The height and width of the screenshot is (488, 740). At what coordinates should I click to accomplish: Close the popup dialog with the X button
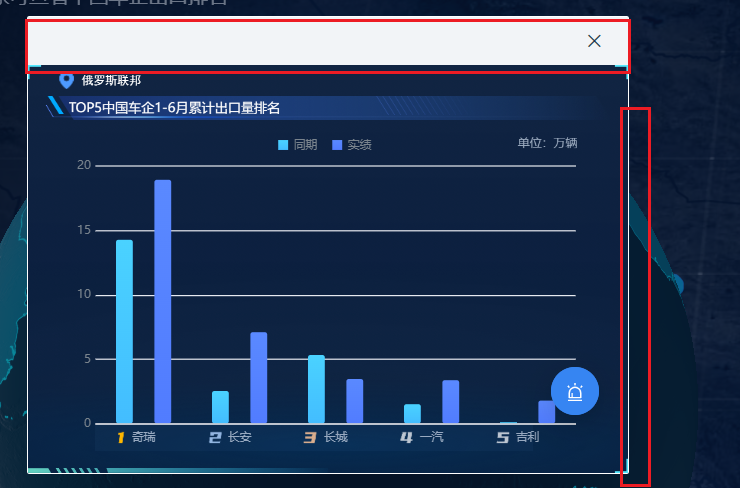[594, 41]
